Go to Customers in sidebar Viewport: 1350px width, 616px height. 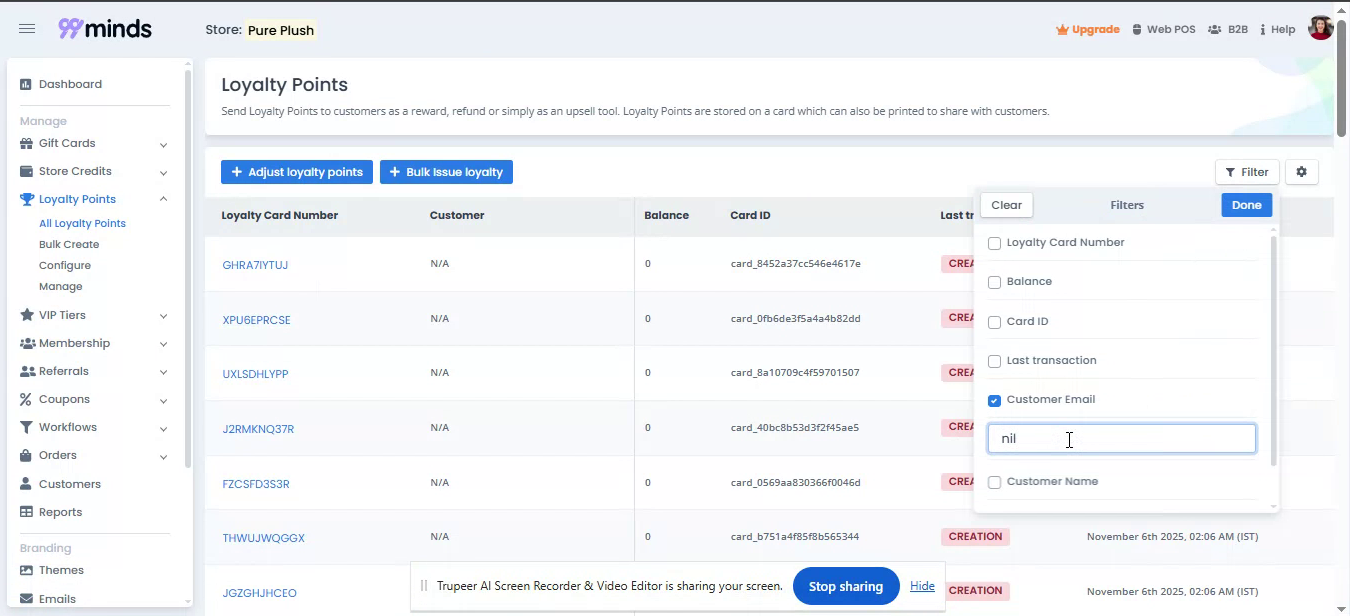point(70,484)
